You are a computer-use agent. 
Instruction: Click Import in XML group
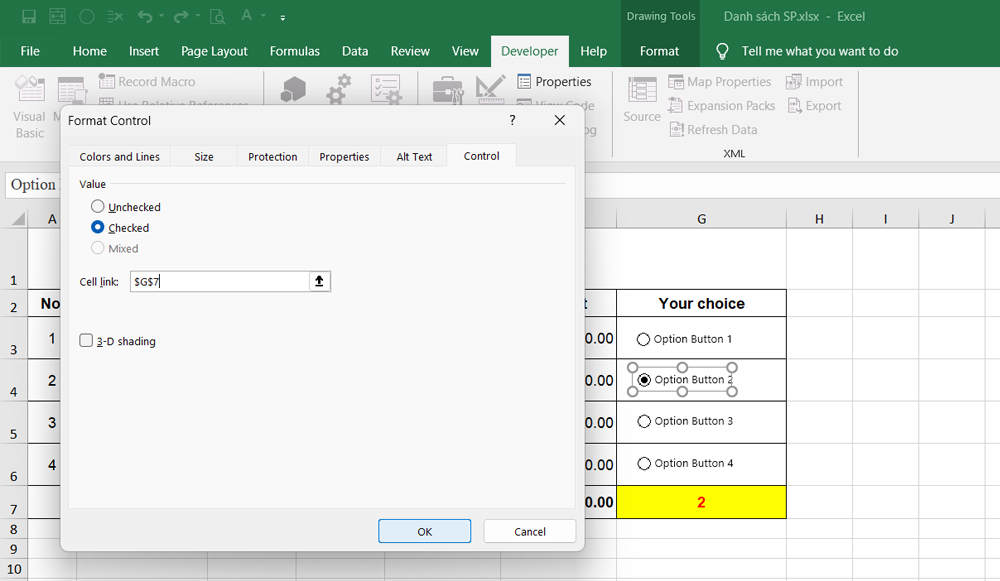pyautogui.click(x=814, y=82)
